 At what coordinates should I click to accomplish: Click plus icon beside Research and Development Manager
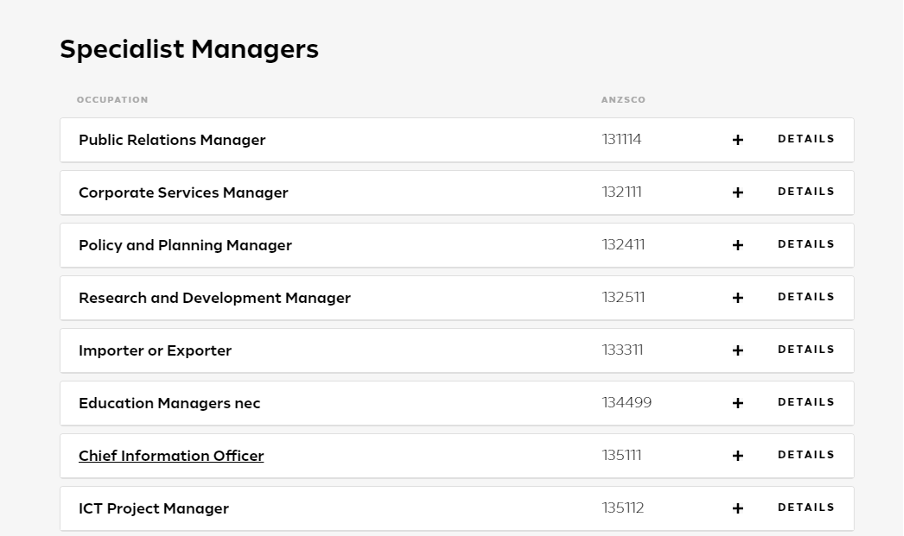[x=738, y=298]
